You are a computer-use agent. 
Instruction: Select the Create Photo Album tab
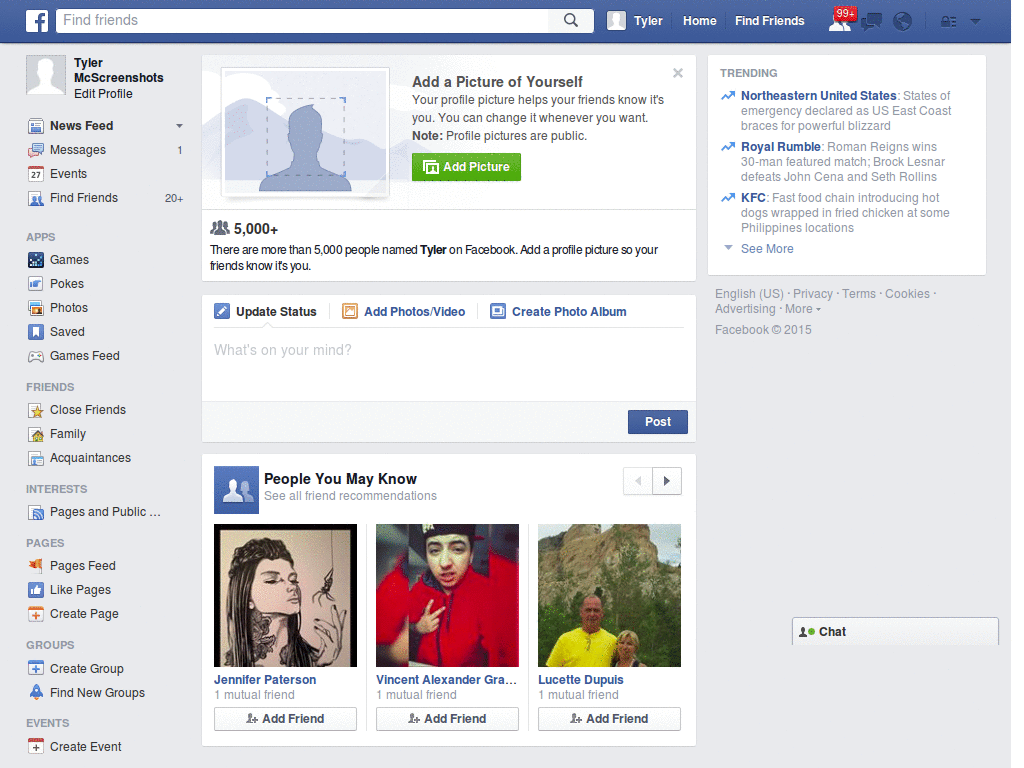pos(558,312)
